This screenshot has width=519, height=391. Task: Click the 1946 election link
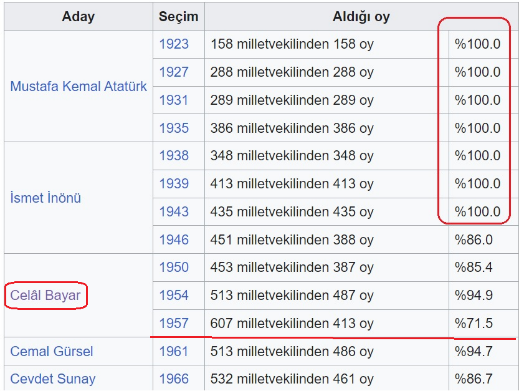pyautogui.click(x=174, y=240)
